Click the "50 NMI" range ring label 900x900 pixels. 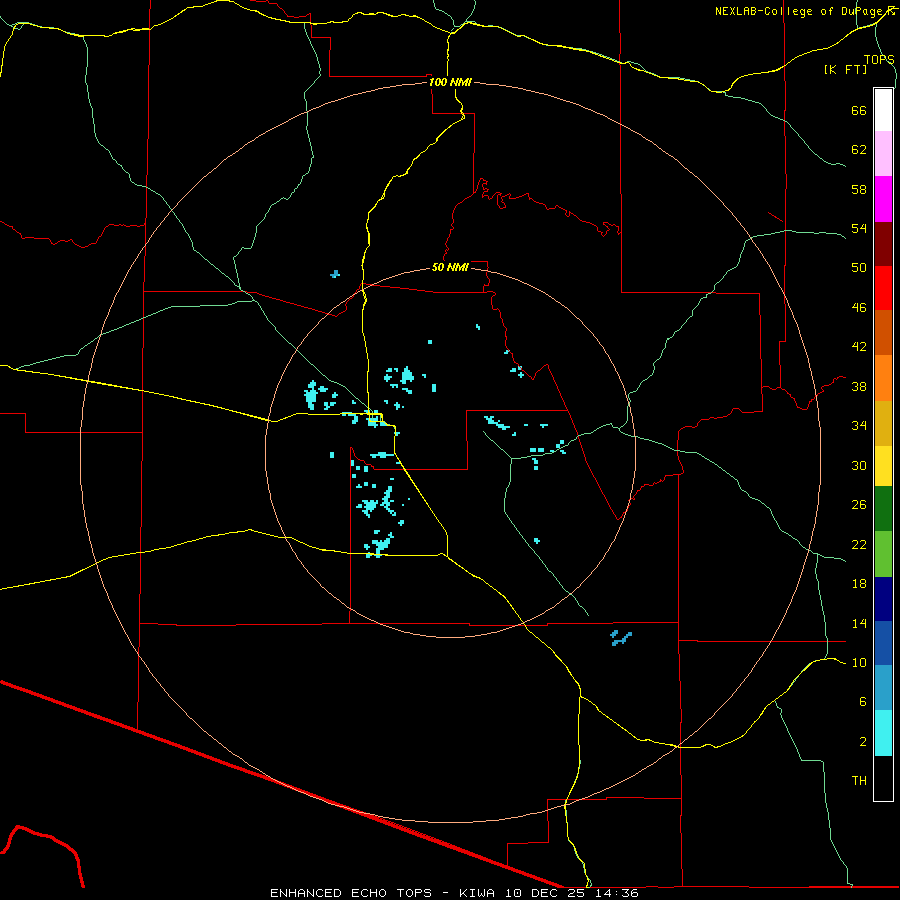tap(450, 267)
